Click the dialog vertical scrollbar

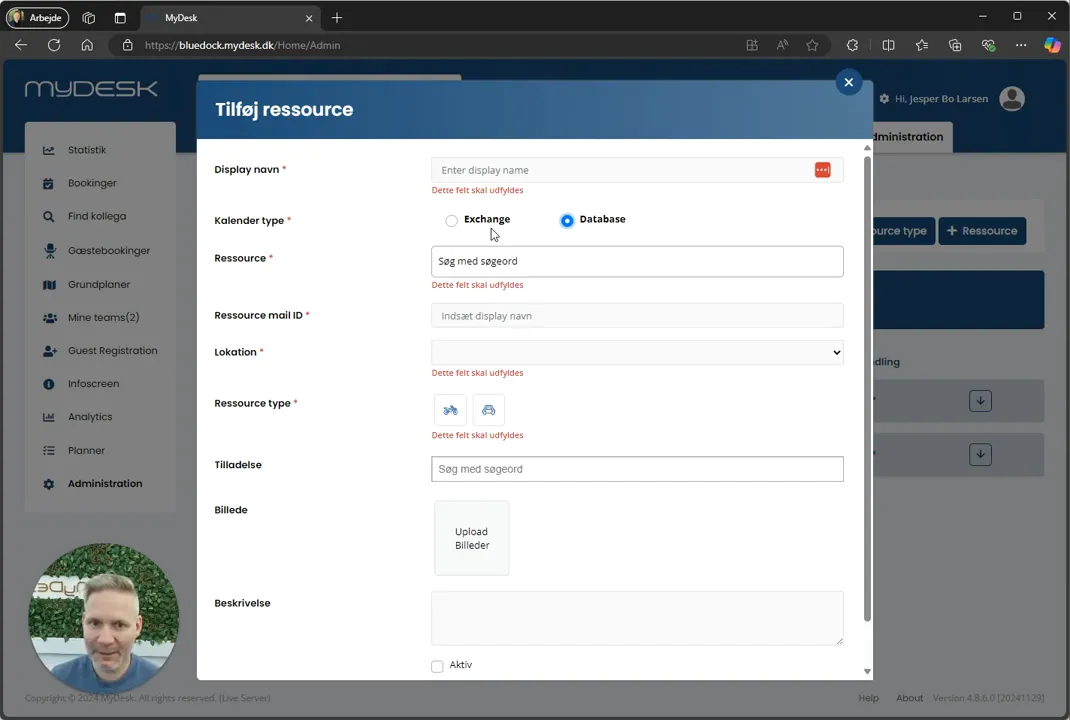click(867, 389)
